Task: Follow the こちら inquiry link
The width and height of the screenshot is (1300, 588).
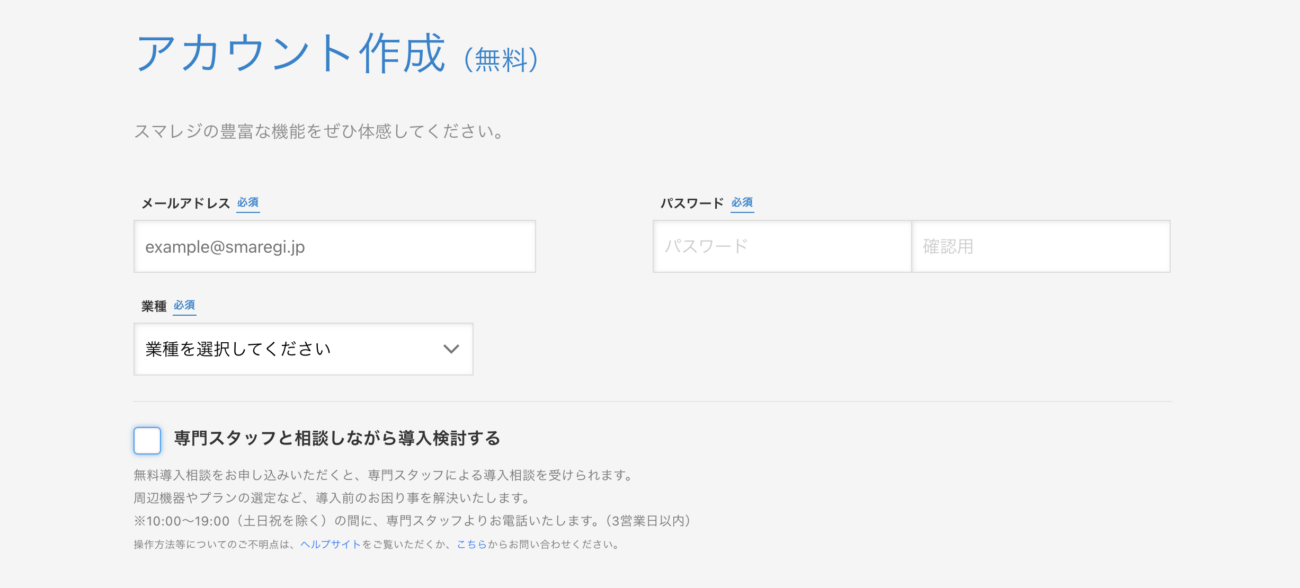Action: click(x=472, y=545)
